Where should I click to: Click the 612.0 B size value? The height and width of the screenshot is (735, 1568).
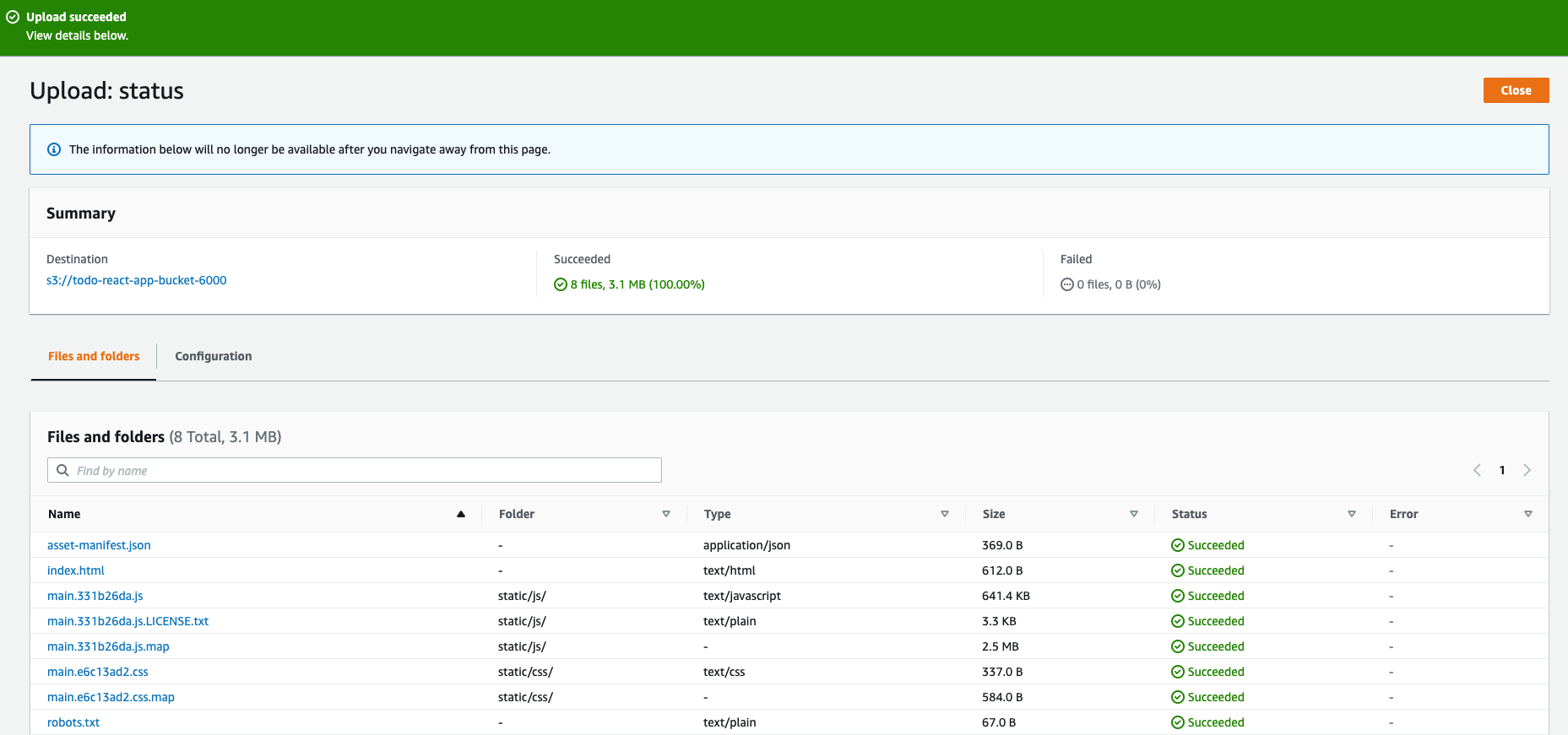coord(1002,570)
